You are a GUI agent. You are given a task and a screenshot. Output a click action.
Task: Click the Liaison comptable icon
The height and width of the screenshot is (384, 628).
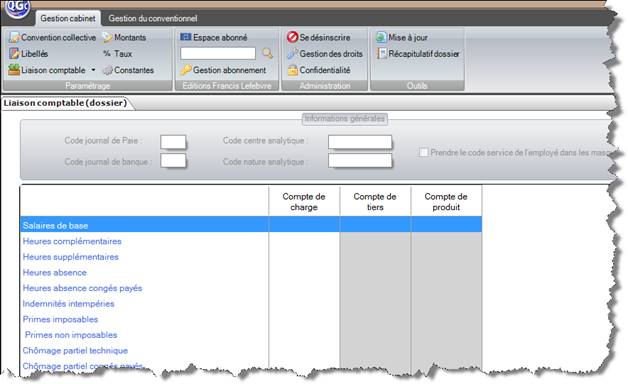point(14,70)
